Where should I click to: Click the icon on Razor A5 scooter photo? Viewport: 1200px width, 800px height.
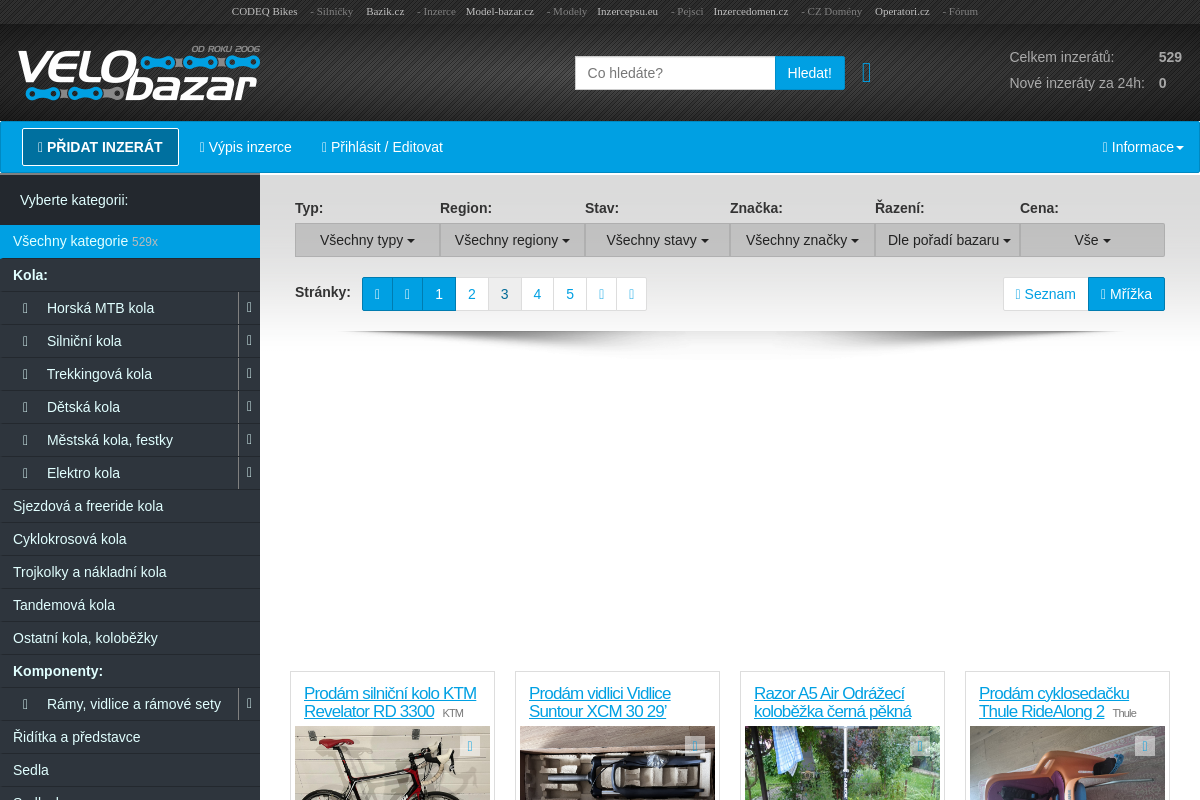pos(920,746)
